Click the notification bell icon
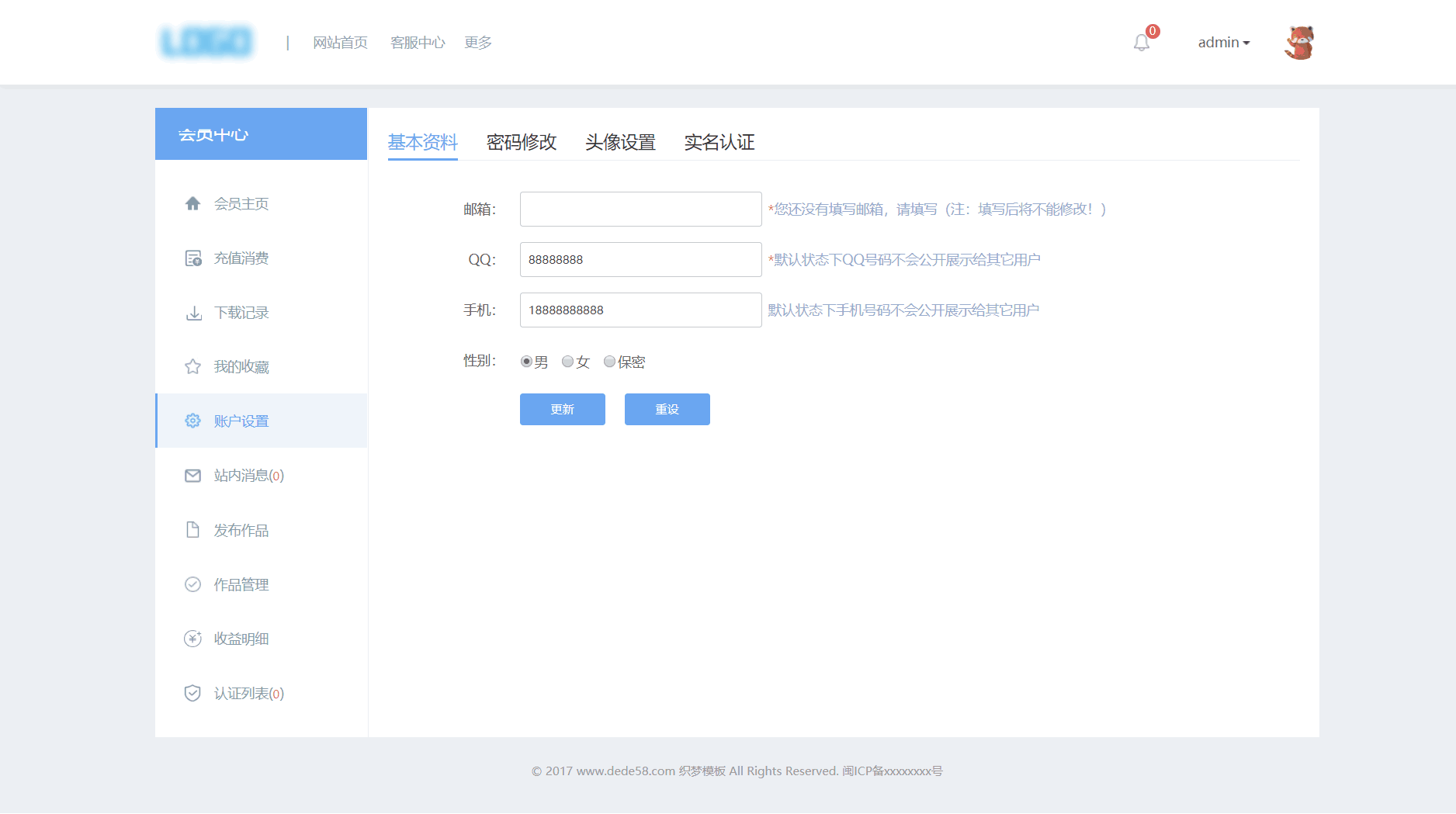Image resolution: width=1456 pixels, height=814 pixels. [x=1141, y=43]
